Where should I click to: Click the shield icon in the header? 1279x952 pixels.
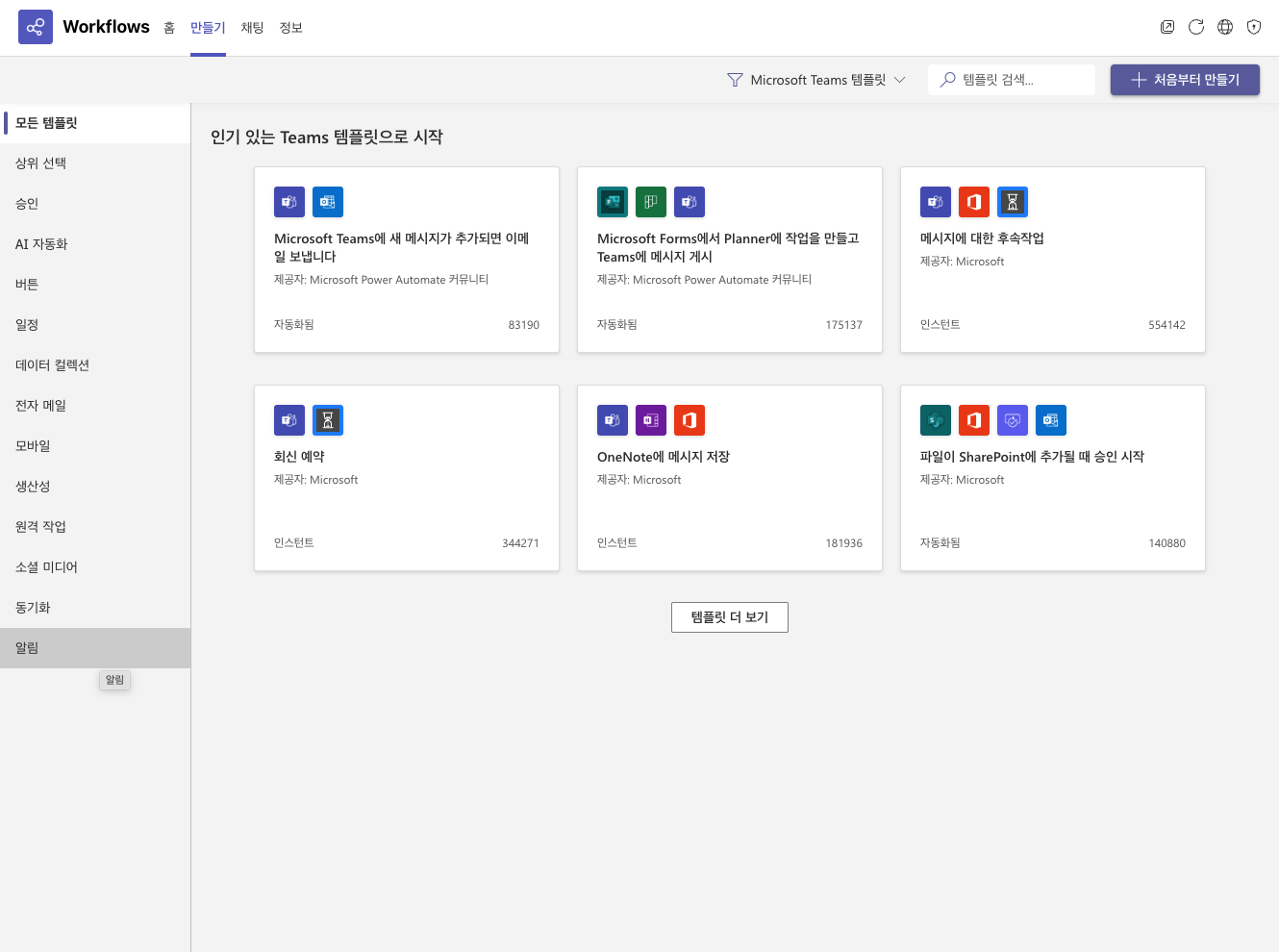(1254, 27)
